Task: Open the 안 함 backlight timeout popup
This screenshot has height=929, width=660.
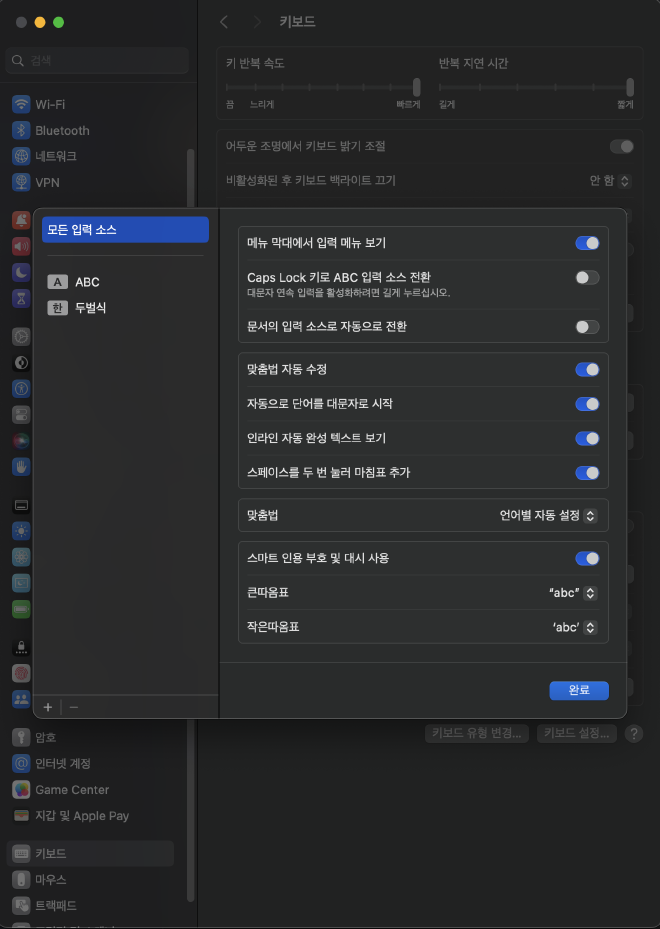Action: point(610,181)
